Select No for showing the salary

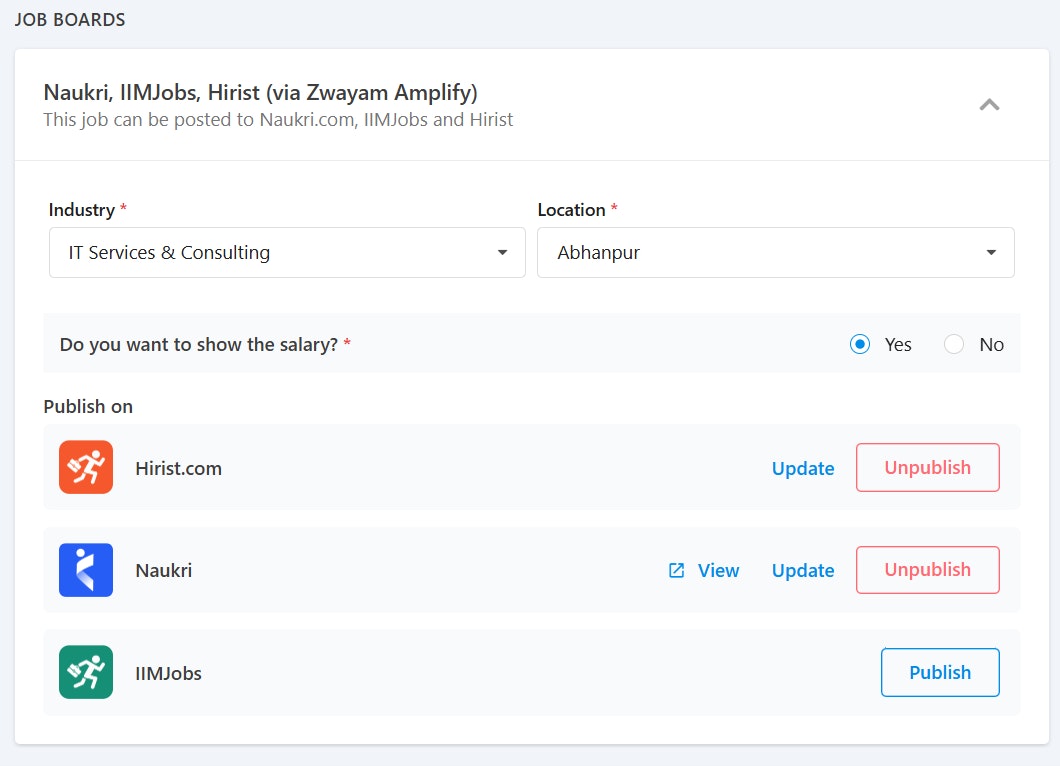tap(954, 344)
